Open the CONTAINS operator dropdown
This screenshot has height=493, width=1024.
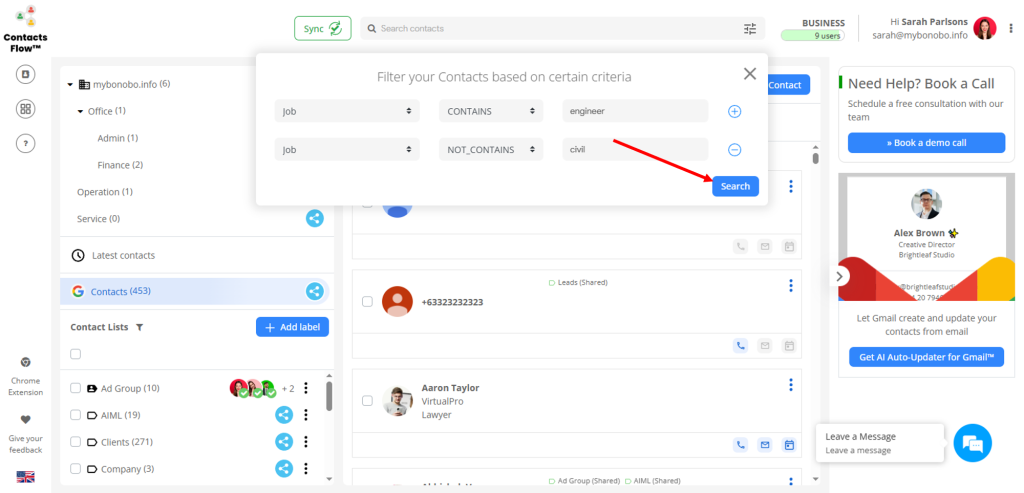pyautogui.click(x=490, y=111)
